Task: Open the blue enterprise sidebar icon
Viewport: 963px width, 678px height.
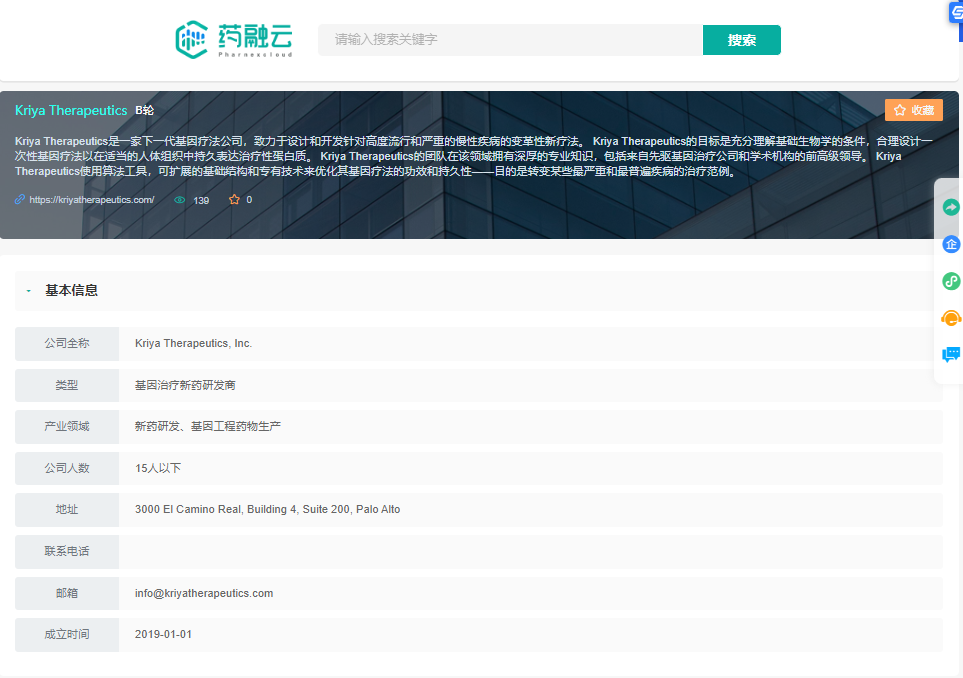Action: tap(951, 244)
